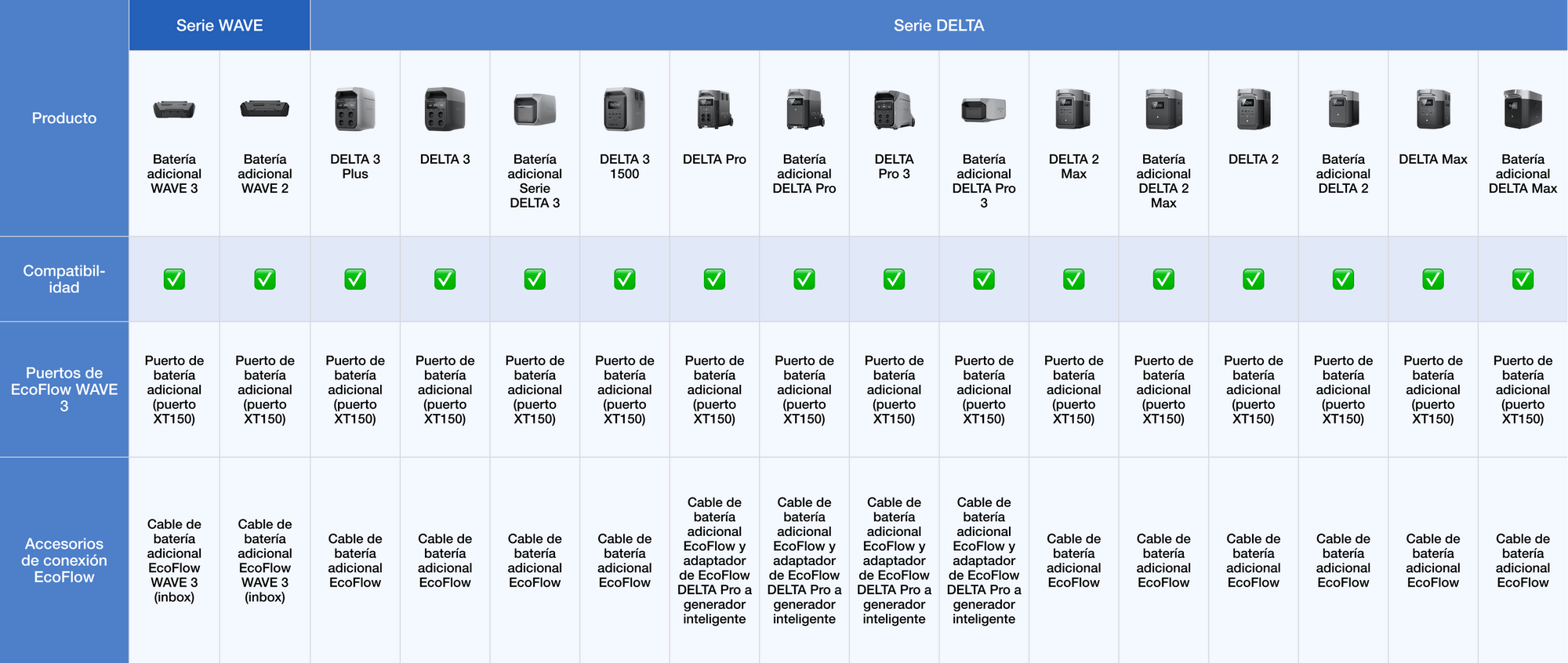Select the DELTA Max power station image
This screenshot has height=663, width=1568.
[1432, 109]
